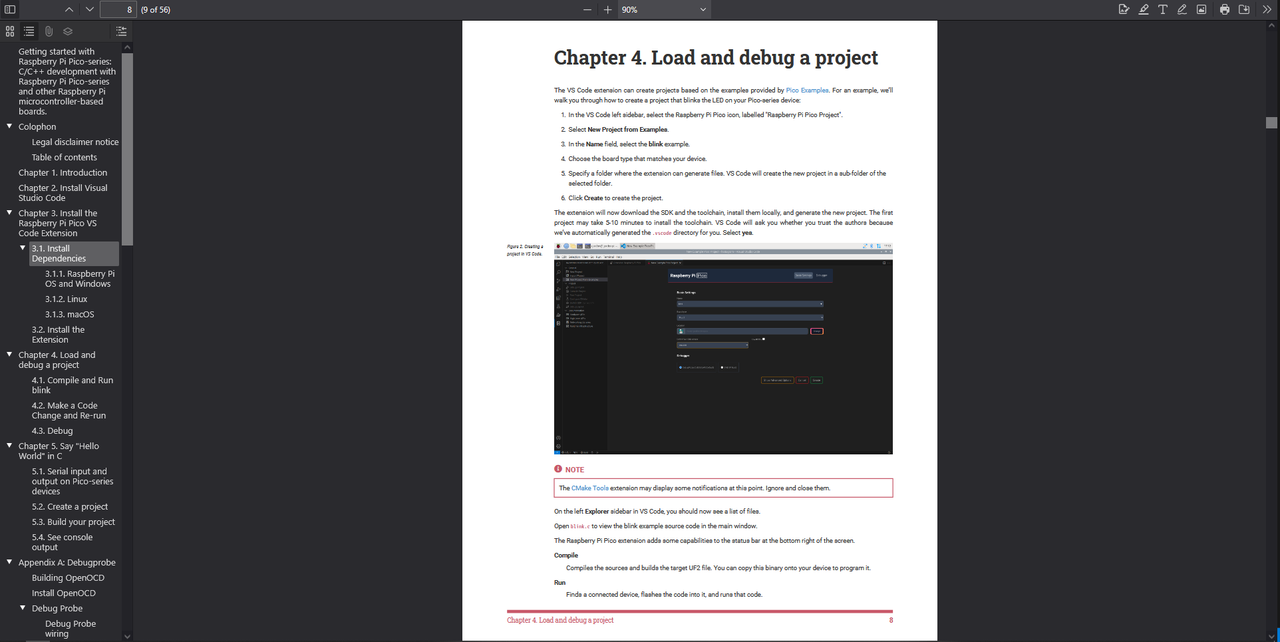Go to 4.3. Debug
Image resolution: width=1280 pixels, height=642 pixels.
(52, 431)
